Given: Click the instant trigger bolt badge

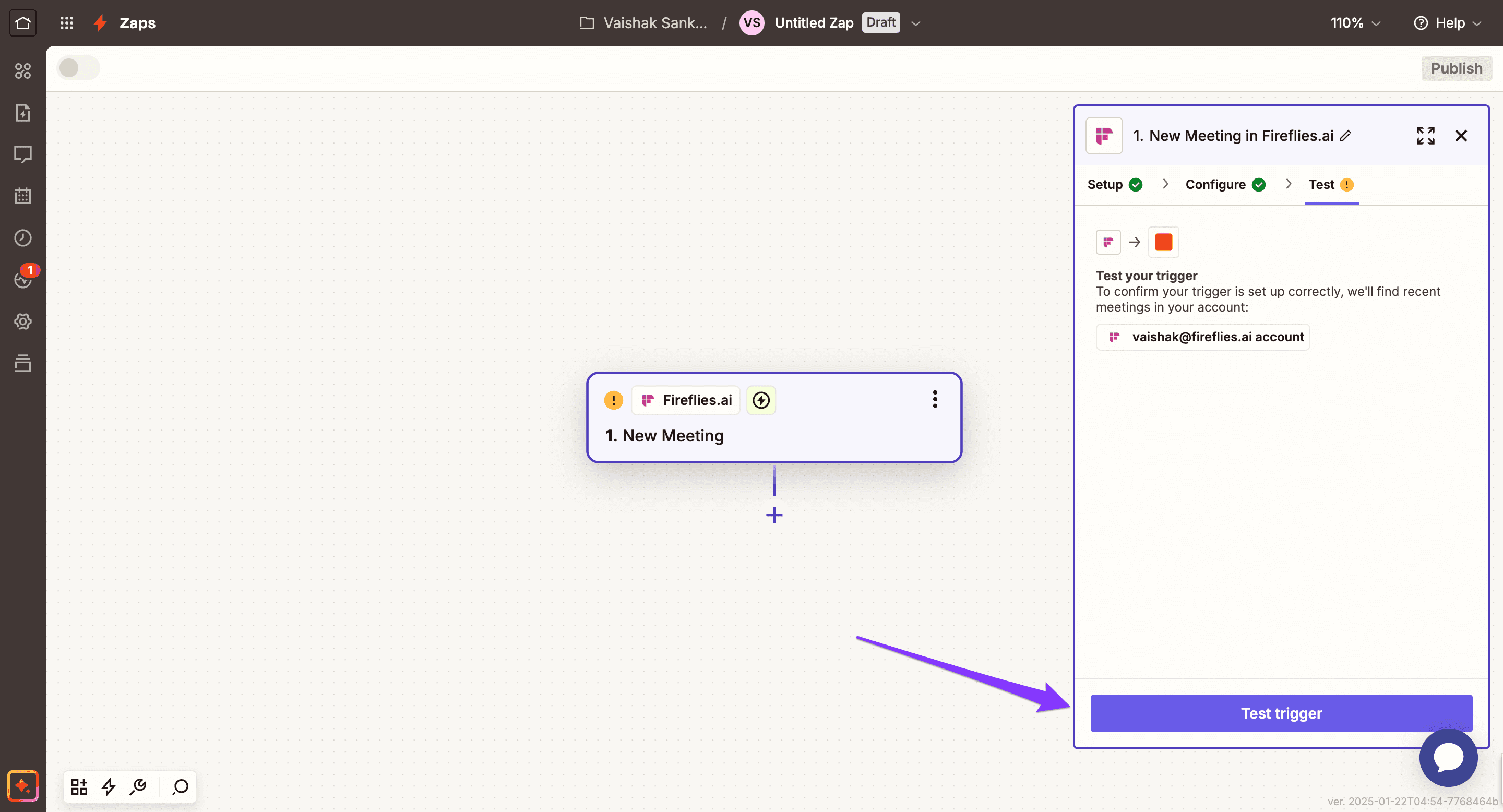Looking at the screenshot, I should (761, 400).
